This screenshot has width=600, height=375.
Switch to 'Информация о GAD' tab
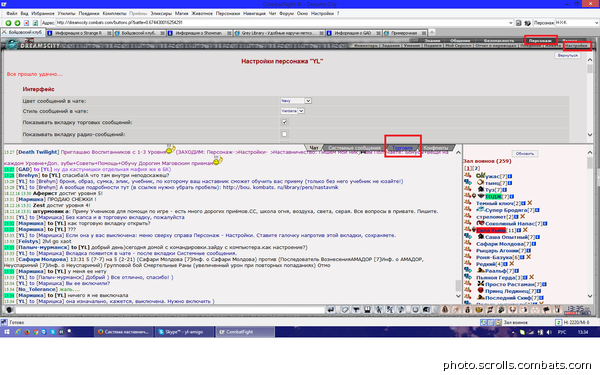353,33
